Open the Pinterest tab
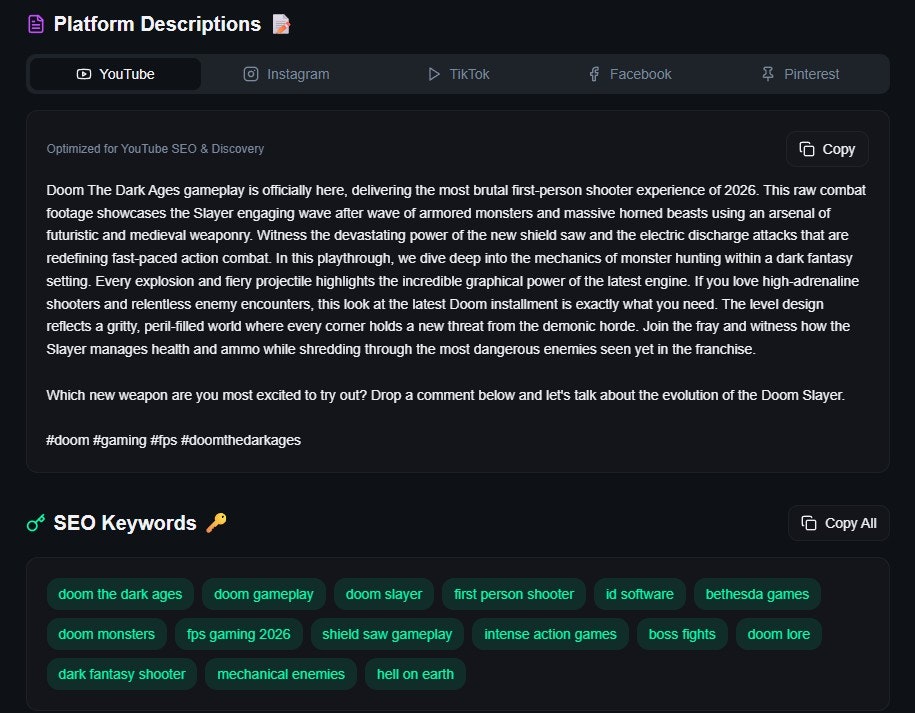Screen dimensions: 915x713 click(800, 74)
